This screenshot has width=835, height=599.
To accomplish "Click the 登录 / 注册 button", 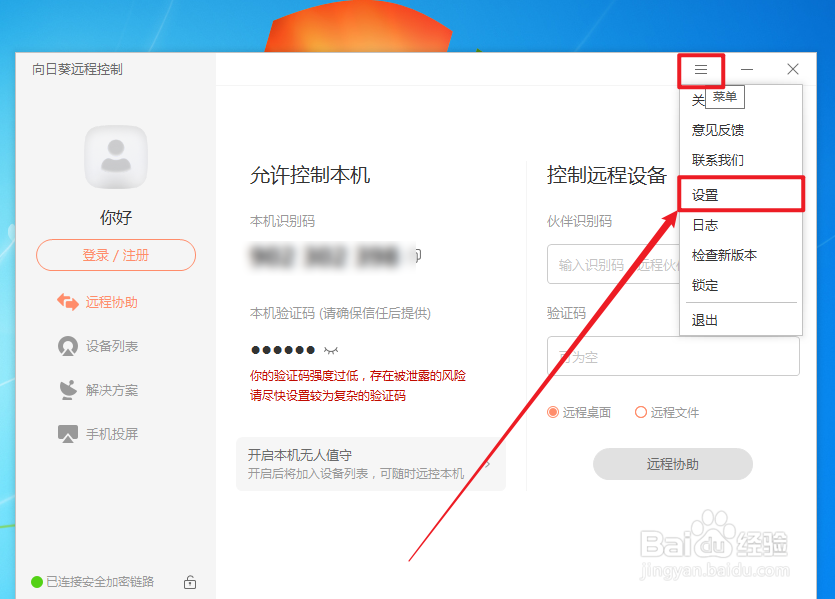I will pyautogui.click(x=116, y=255).
